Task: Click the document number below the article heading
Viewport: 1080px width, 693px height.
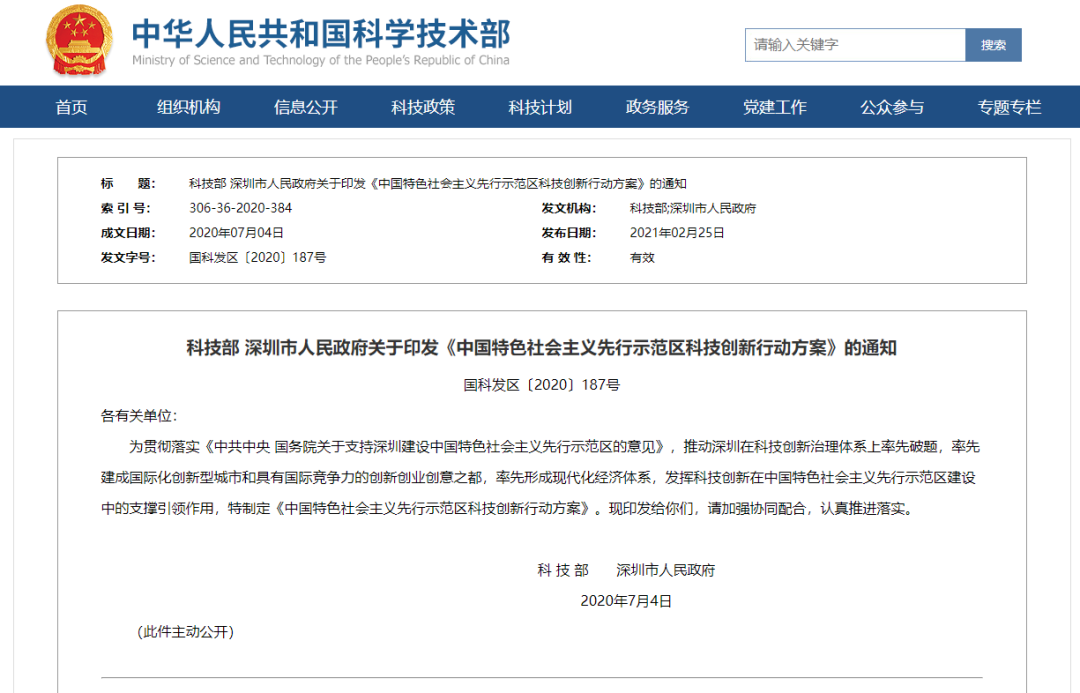Action: click(x=541, y=384)
